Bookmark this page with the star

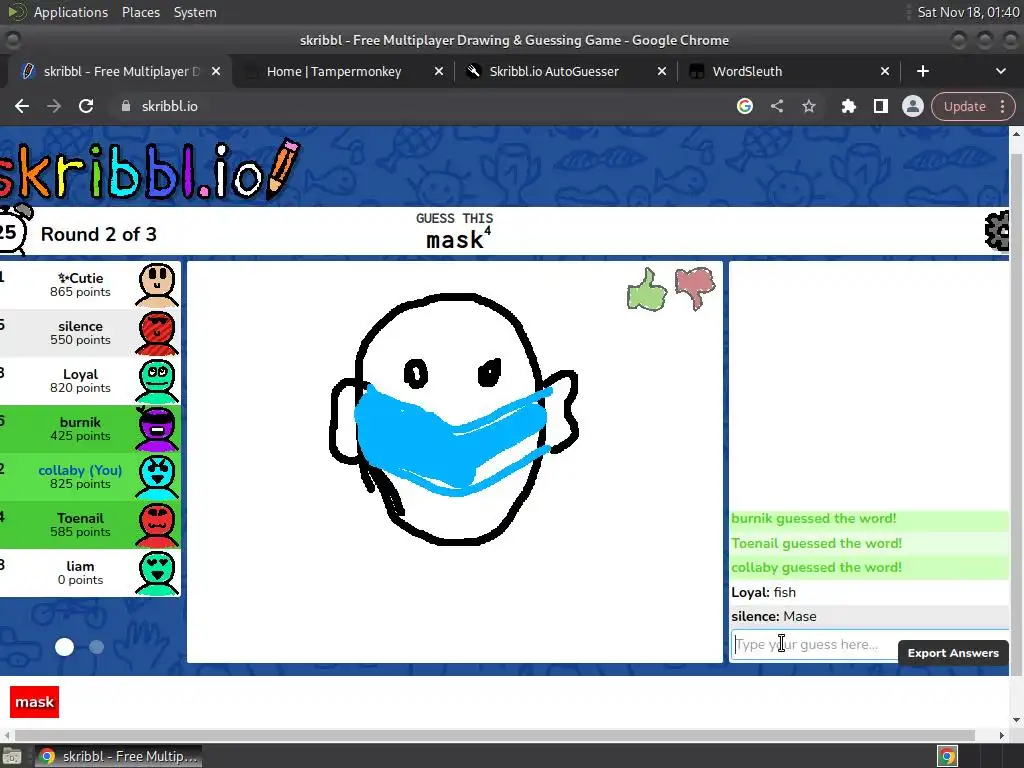808,106
